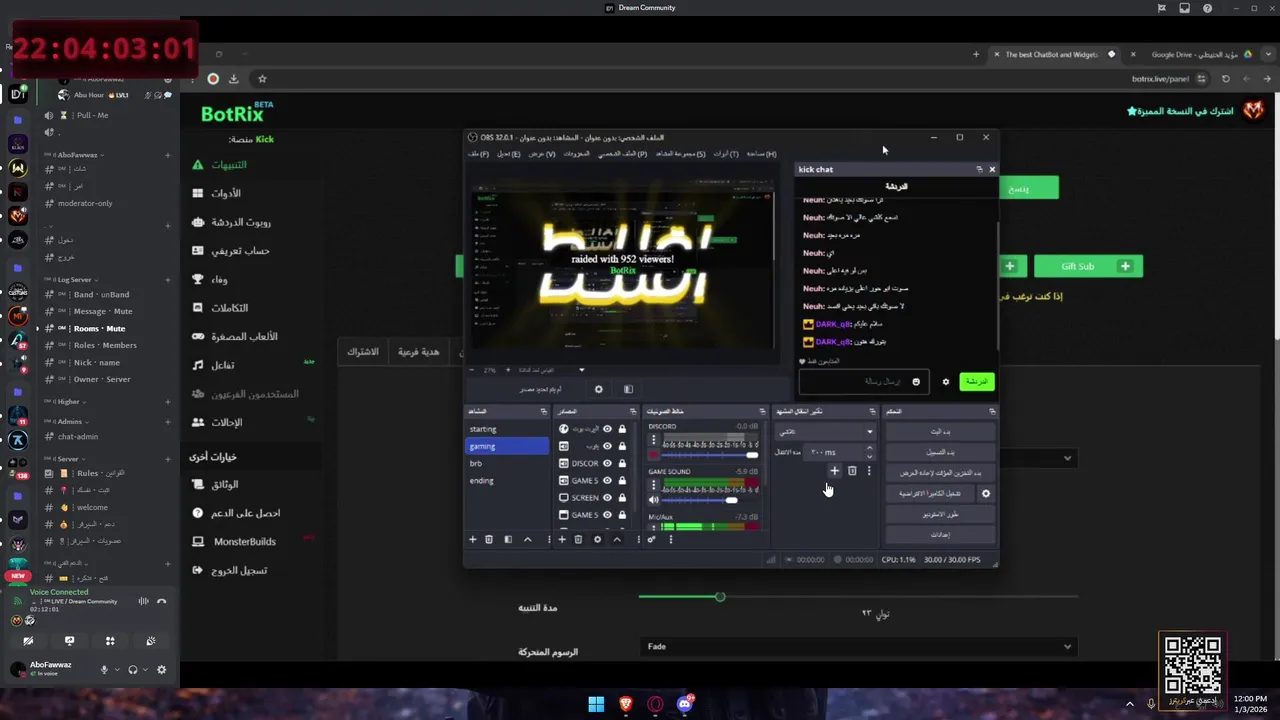
Task: Mute the GAME SOUND audio track
Action: coord(653,500)
